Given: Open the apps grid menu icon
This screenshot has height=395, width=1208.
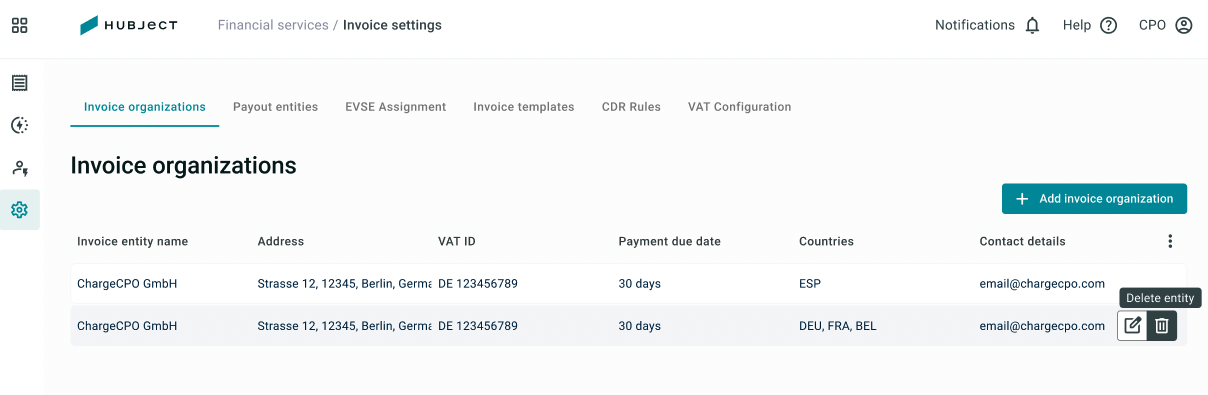Looking at the screenshot, I should point(20,26).
